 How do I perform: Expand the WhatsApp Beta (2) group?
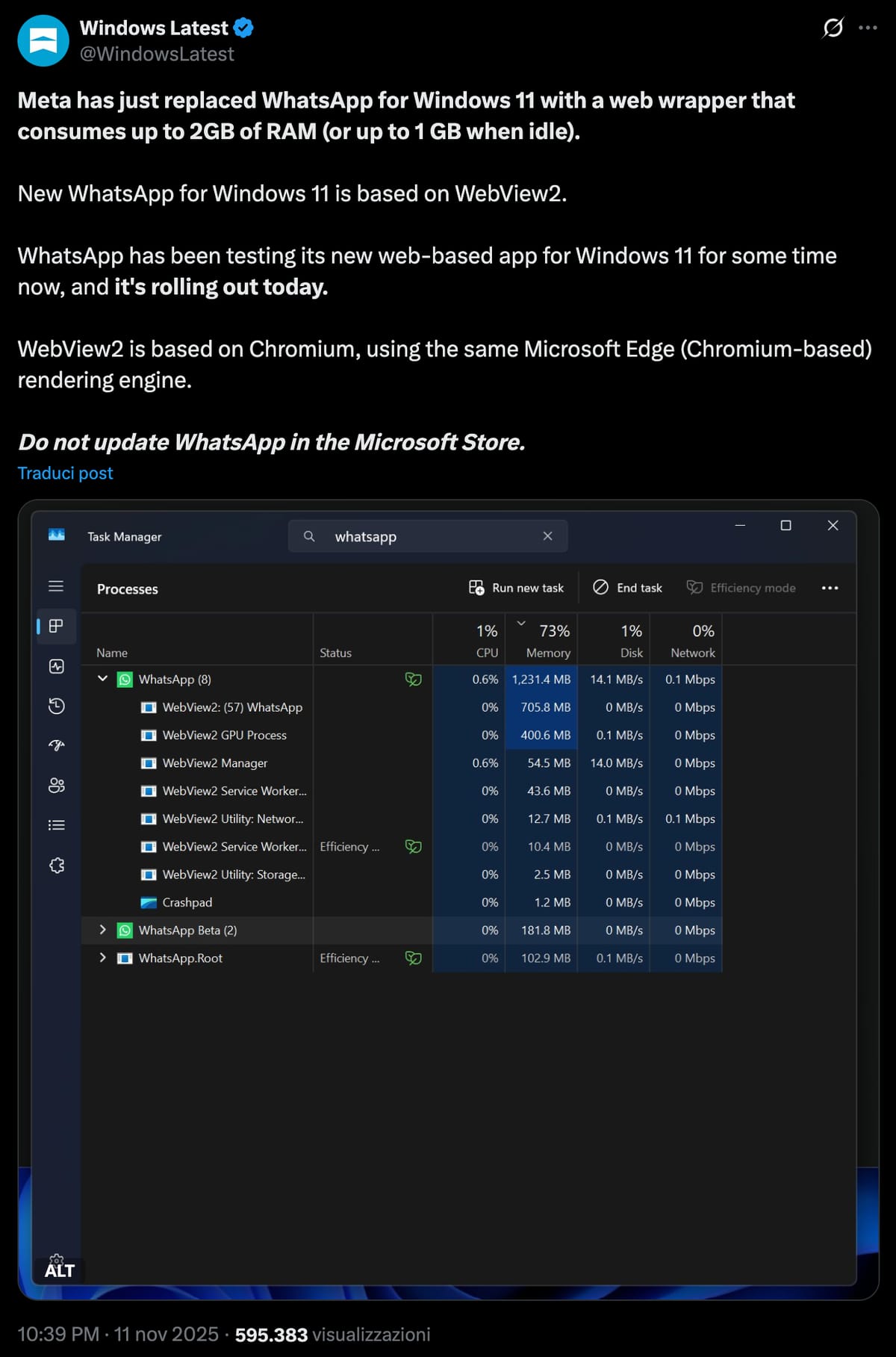[103, 930]
